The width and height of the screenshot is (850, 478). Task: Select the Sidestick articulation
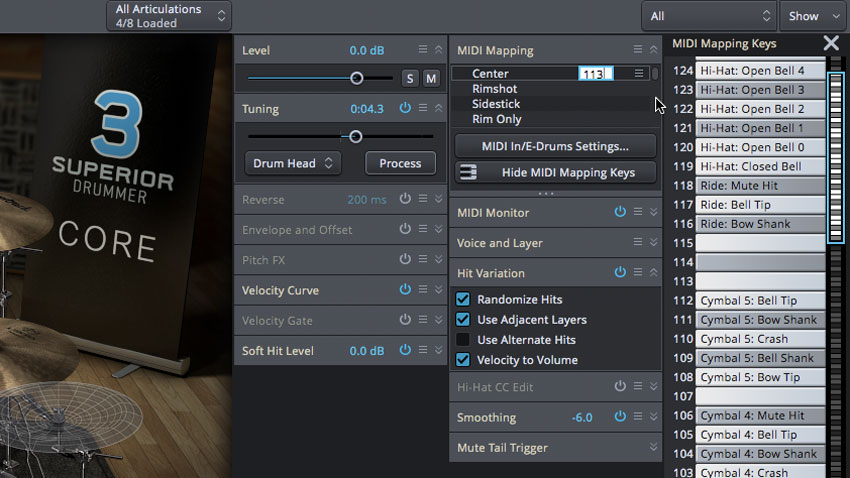coord(496,104)
